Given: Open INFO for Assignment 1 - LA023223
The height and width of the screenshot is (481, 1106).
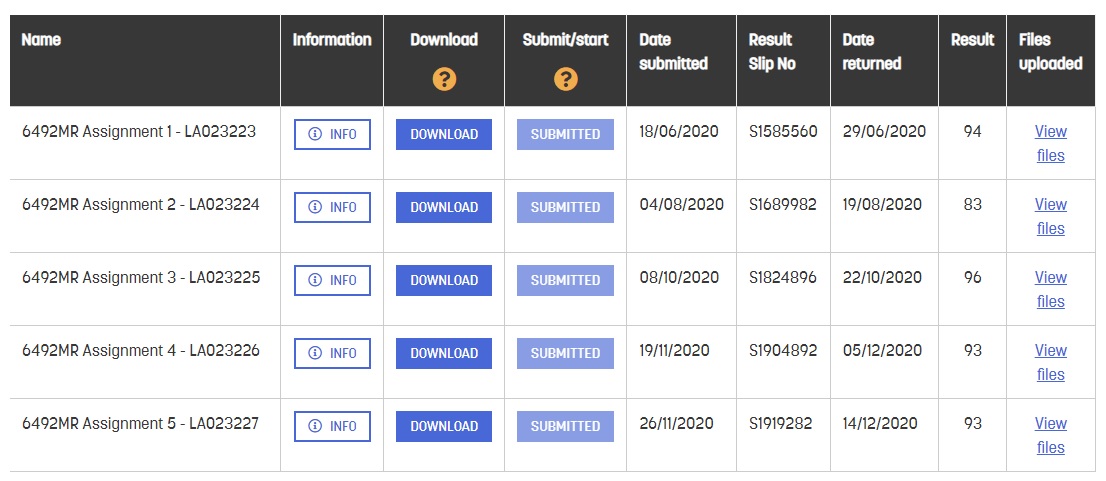Looking at the screenshot, I should [x=332, y=135].
